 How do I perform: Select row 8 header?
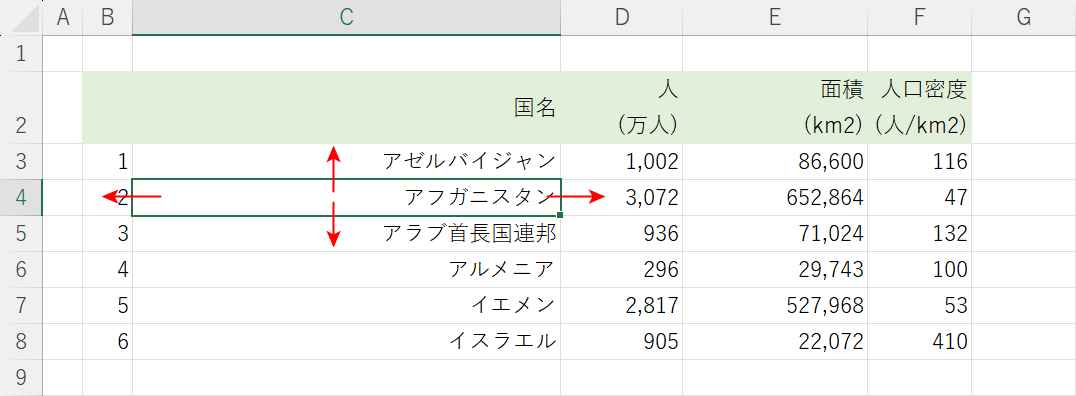[21, 341]
